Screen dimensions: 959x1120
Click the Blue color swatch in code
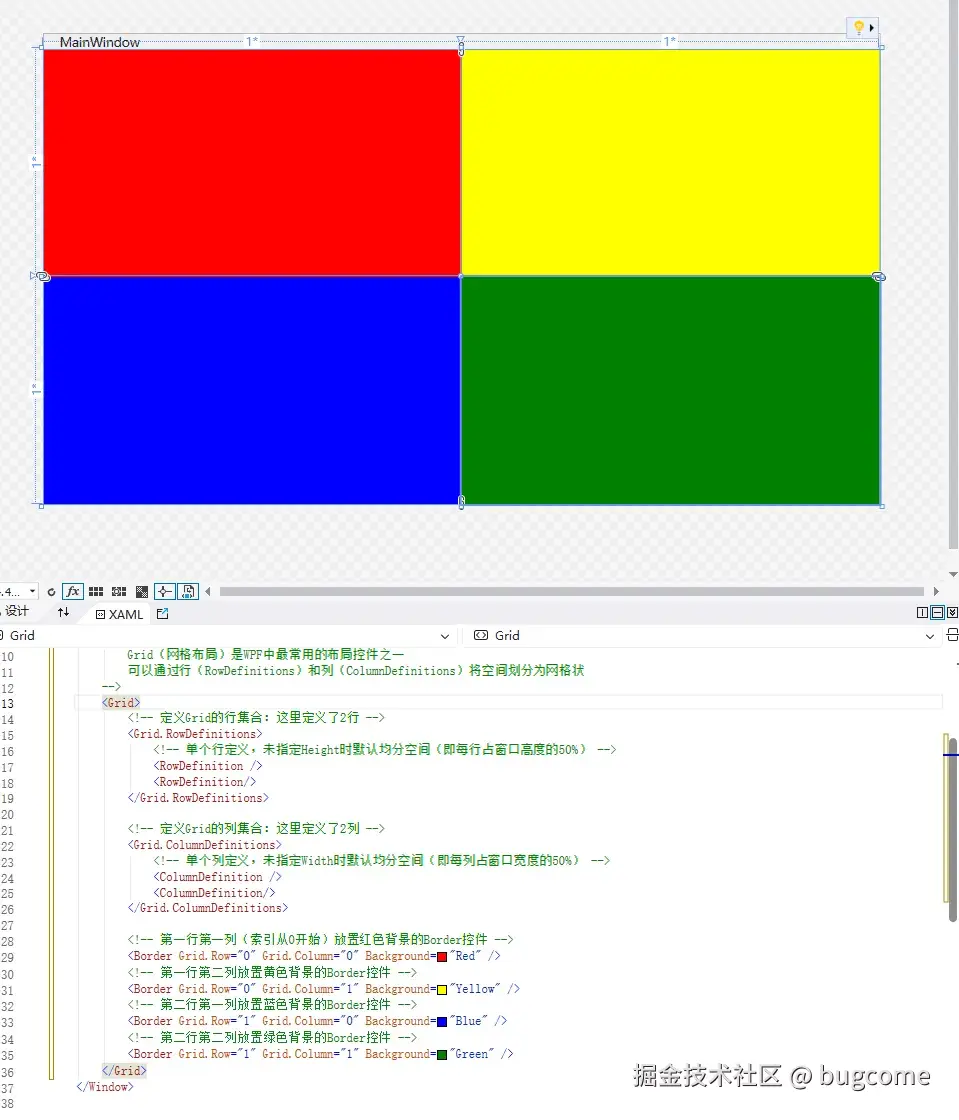coord(442,1021)
